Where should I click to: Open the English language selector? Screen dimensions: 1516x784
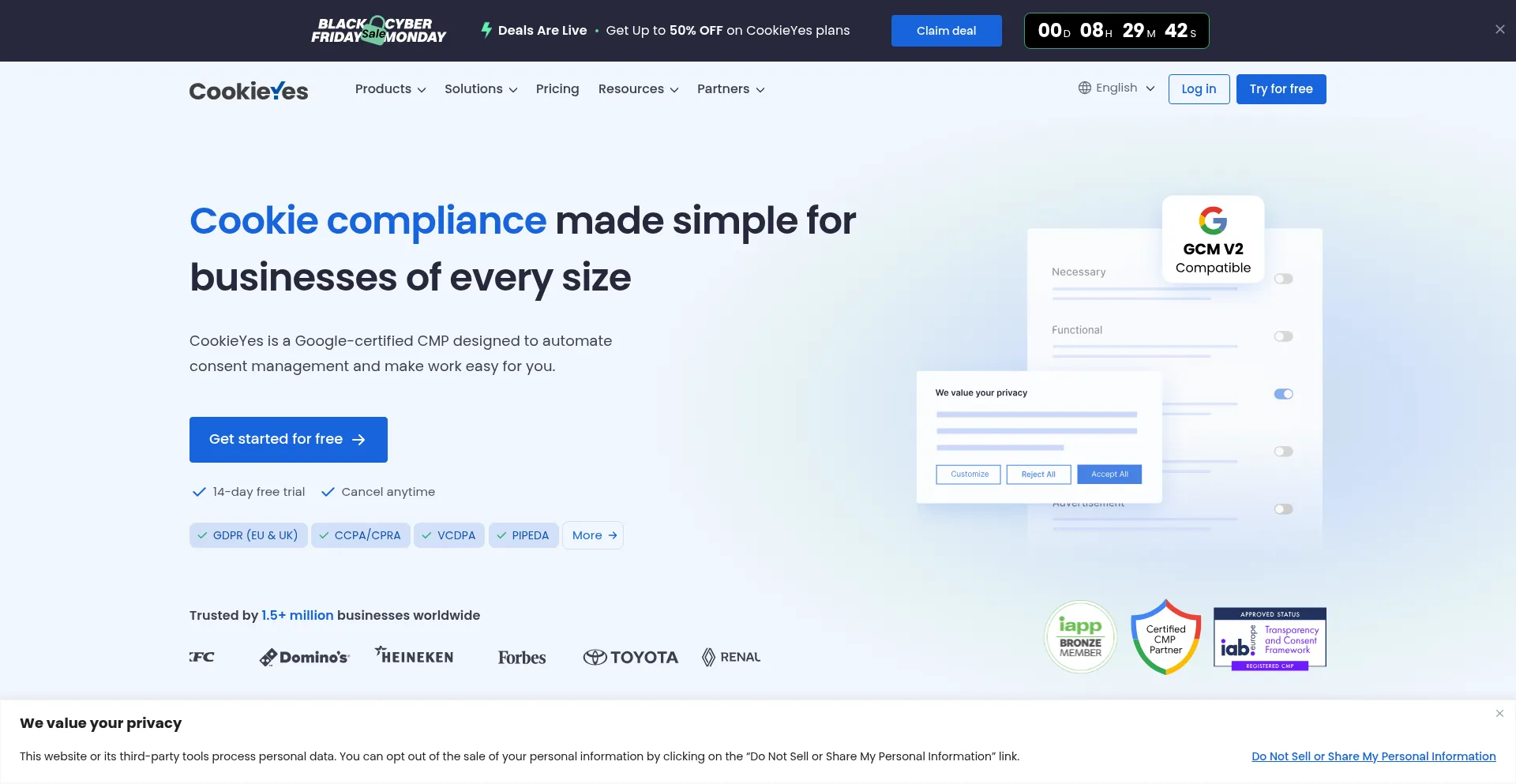click(1116, 88)
